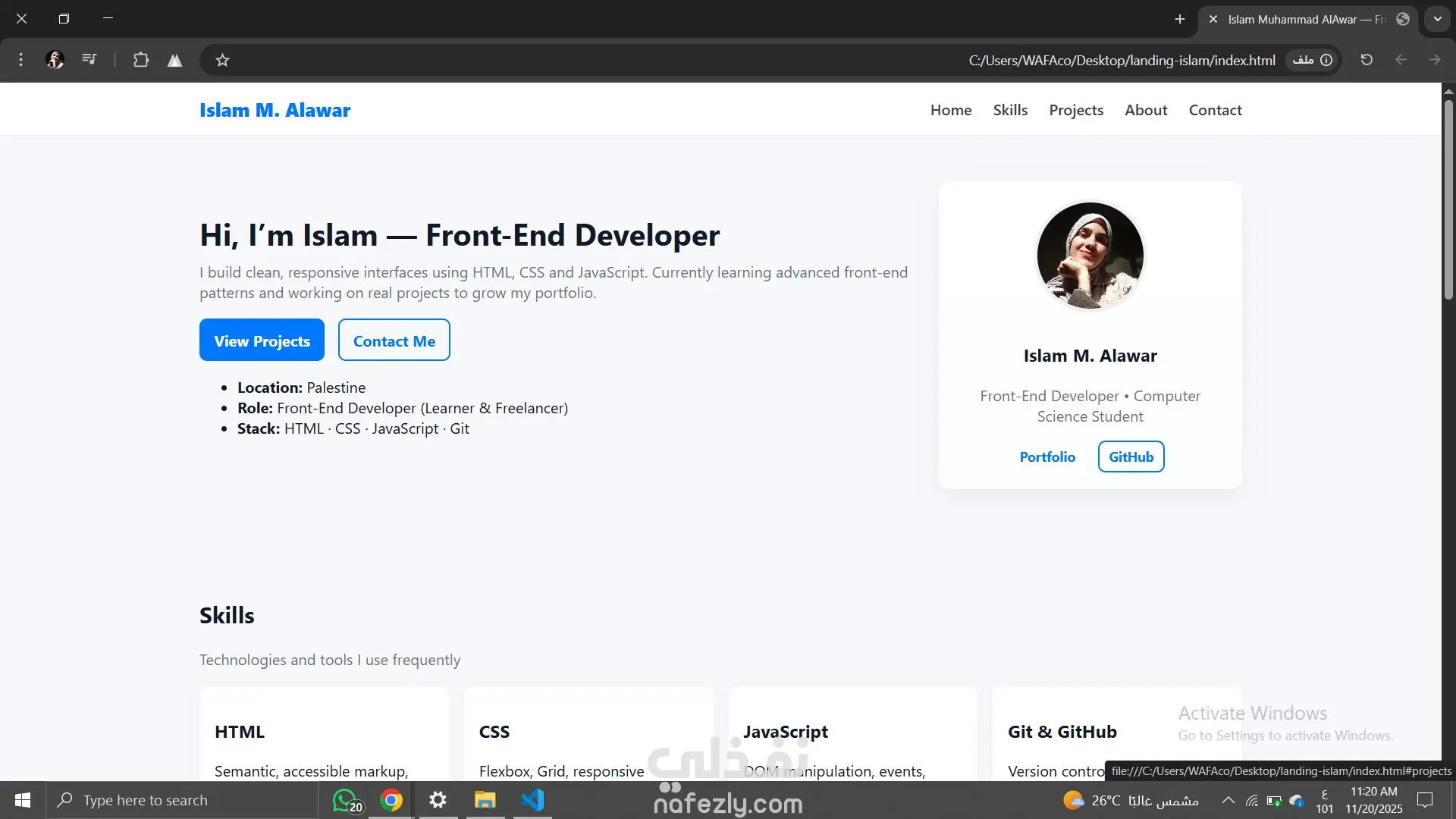Bookmark this page with star icon
This screenshot has height=819, width=1456.
click(222, 60)
